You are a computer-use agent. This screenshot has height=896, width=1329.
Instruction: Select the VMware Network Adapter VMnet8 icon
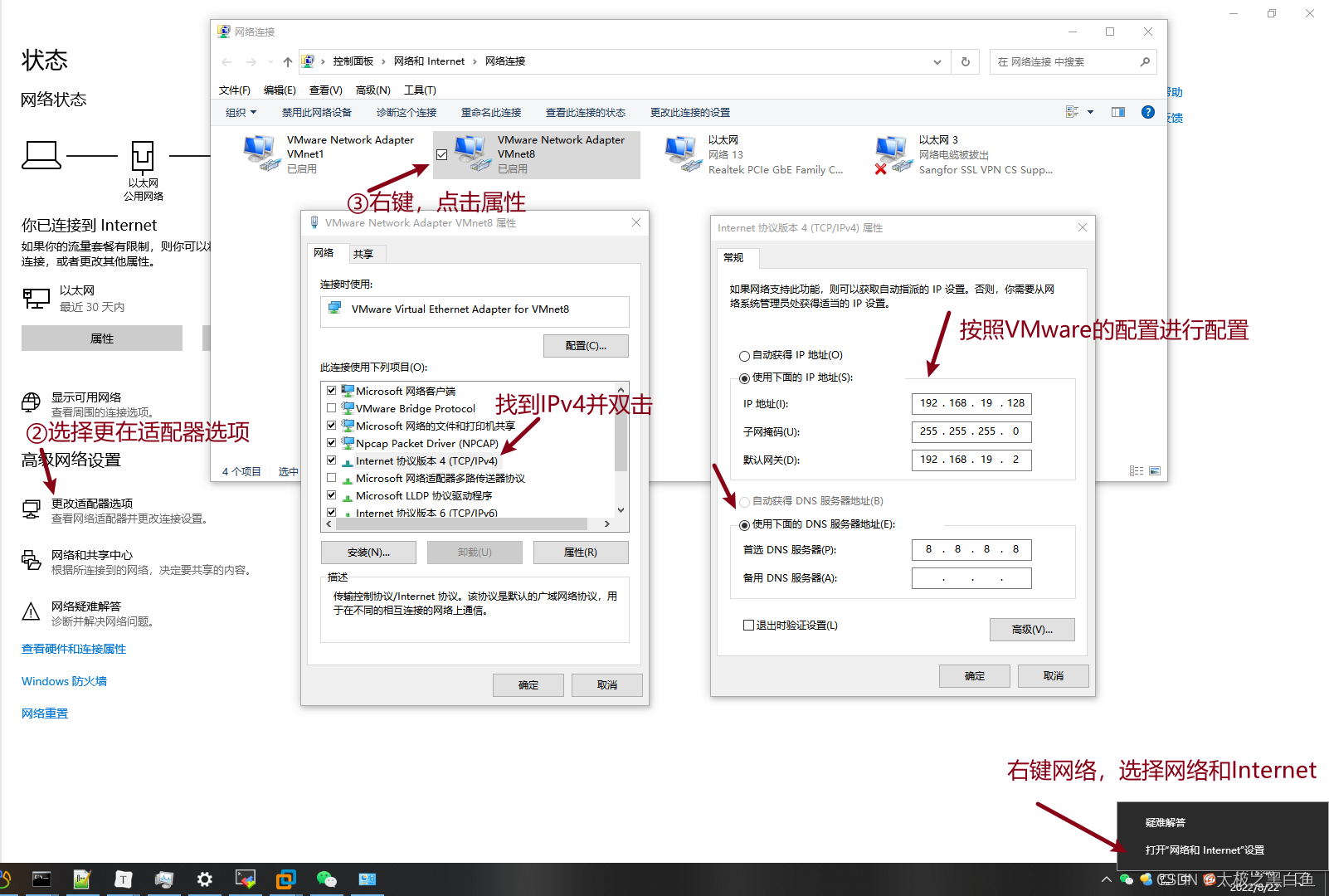[x=472, y=153]
